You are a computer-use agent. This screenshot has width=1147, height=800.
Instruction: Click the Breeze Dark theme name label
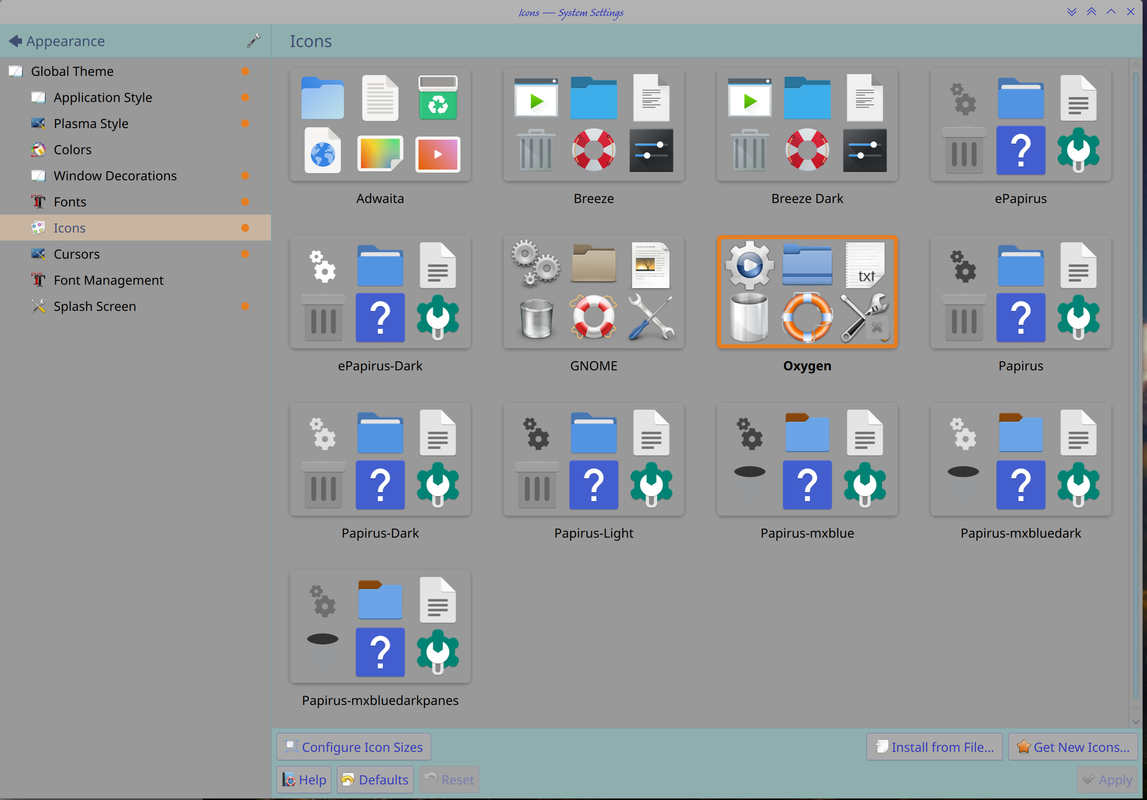coord(807,198)
